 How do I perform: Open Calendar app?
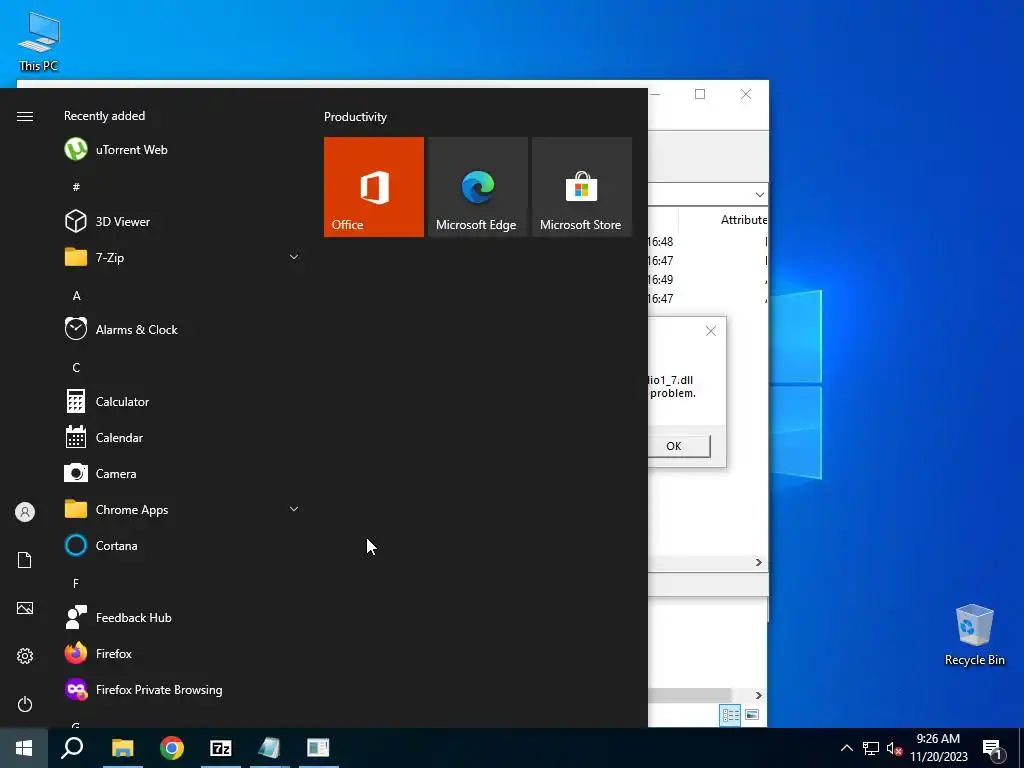(x=182, y=438)
